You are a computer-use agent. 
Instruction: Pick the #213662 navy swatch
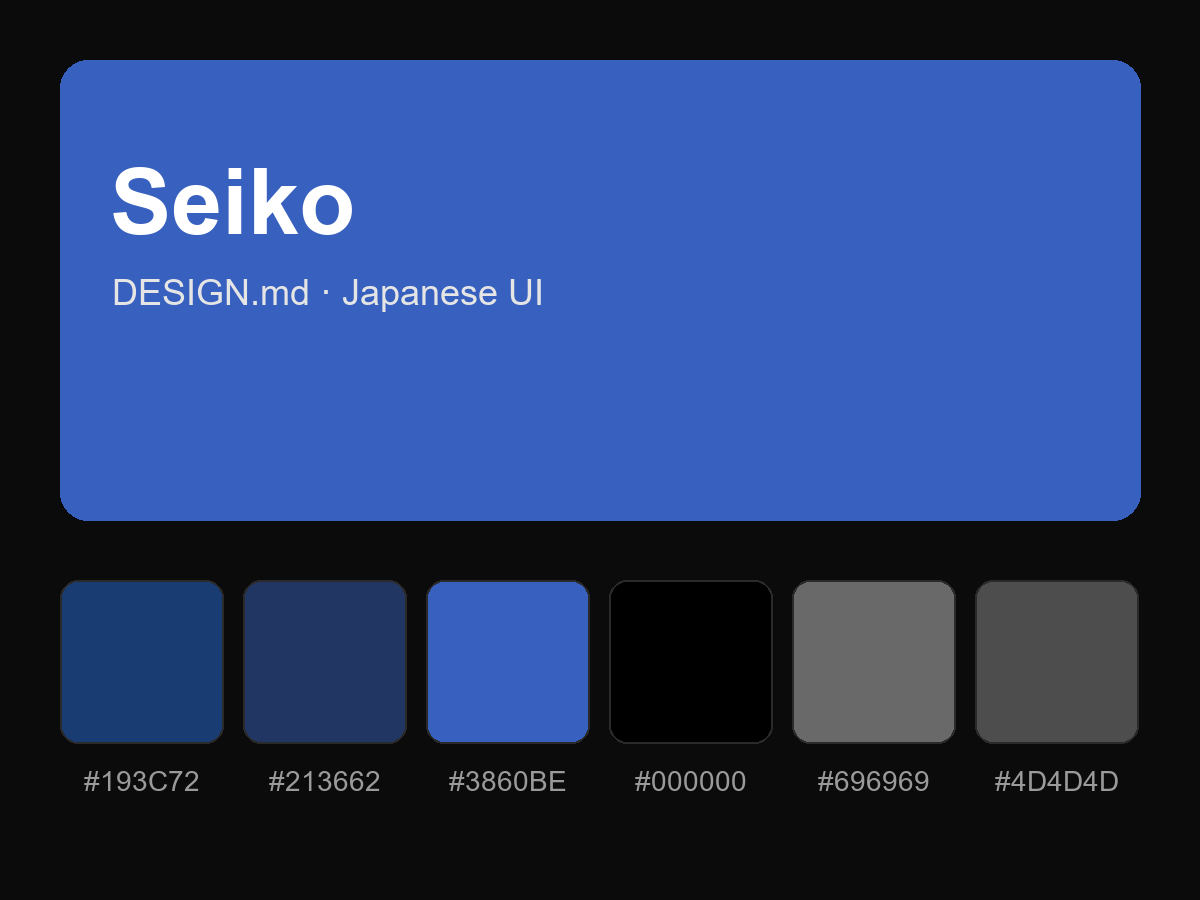click(325, 662)
